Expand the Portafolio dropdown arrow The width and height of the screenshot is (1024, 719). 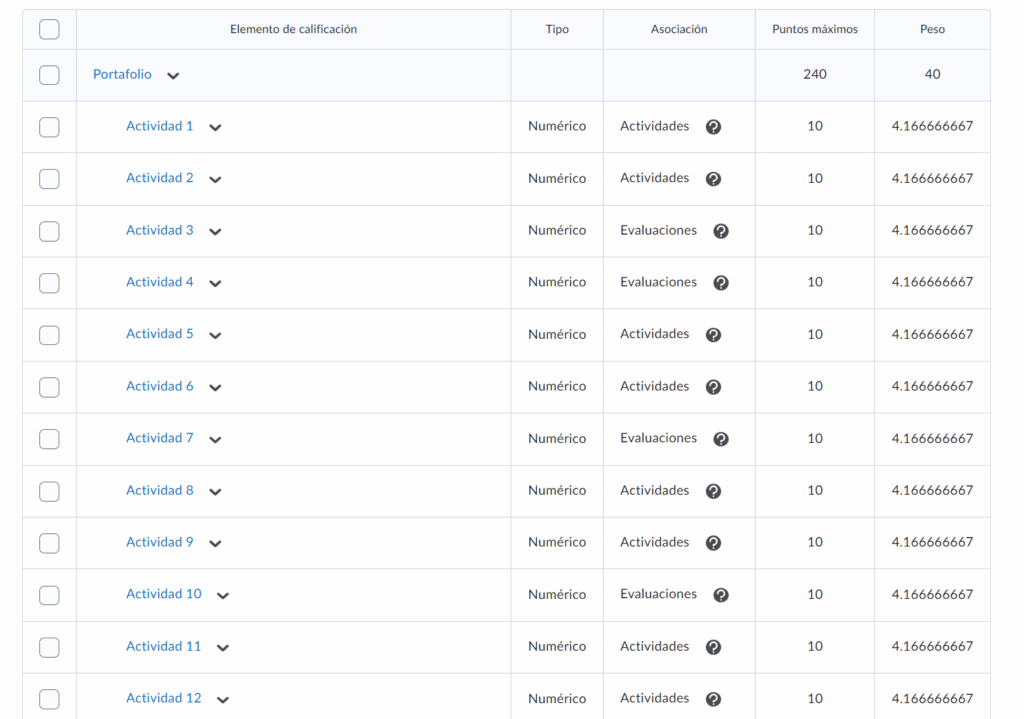[x=173, y=76]
